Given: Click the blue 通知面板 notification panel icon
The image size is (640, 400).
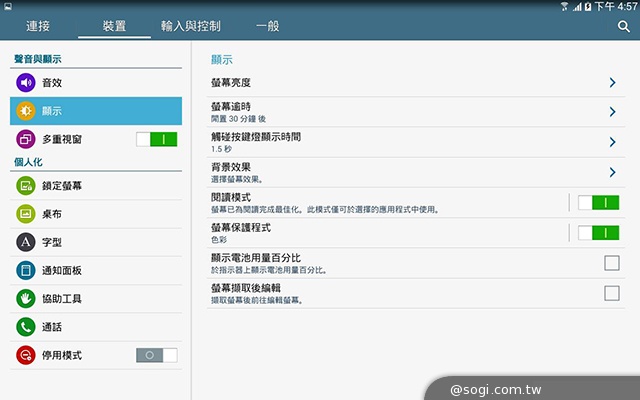Looking at the screenshot, I should pyautogui.click(x=26, y=270).
